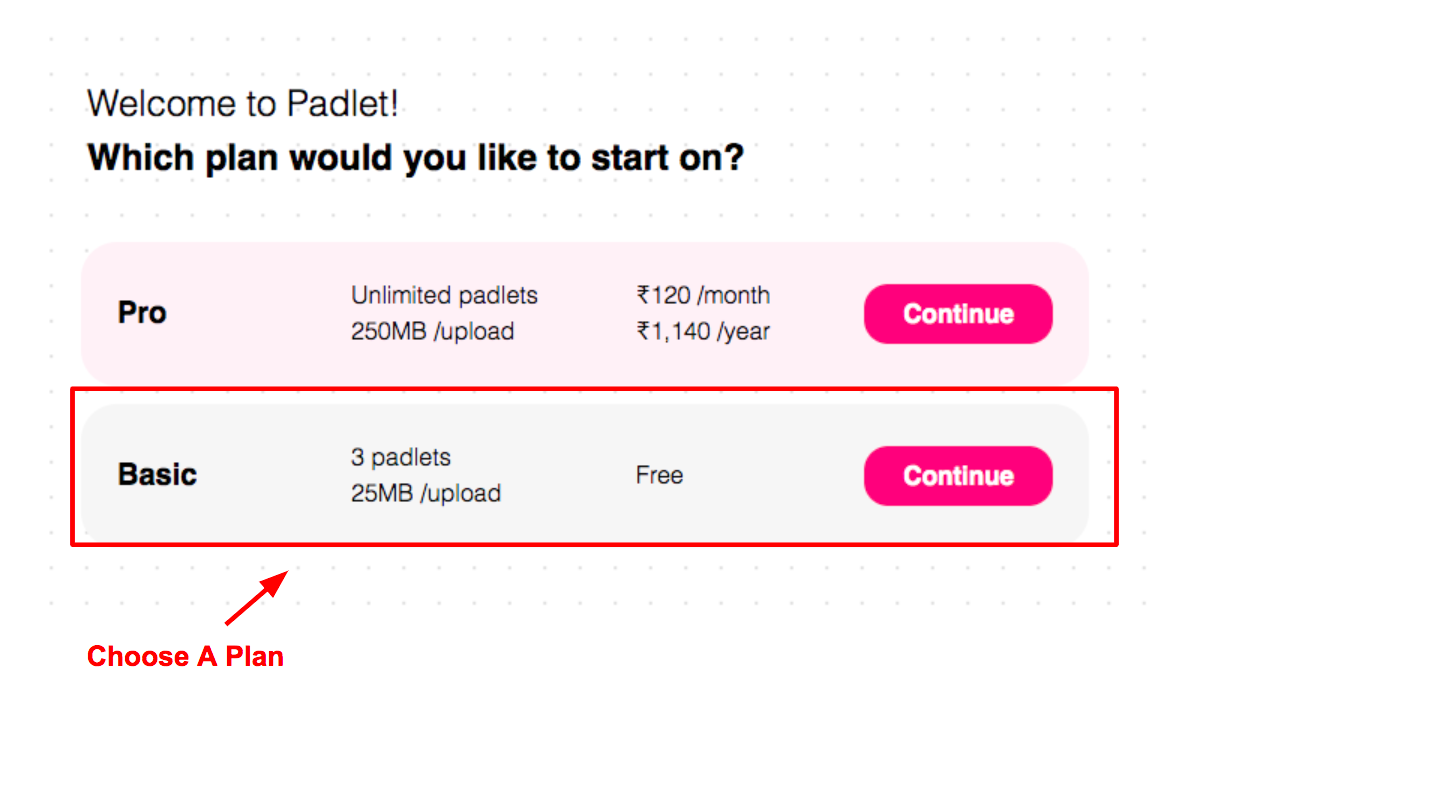Click Continue for the Pro plan
The height and width of the screenshot is (803, 1434).
pyautogui.click(x=957, y=313)
